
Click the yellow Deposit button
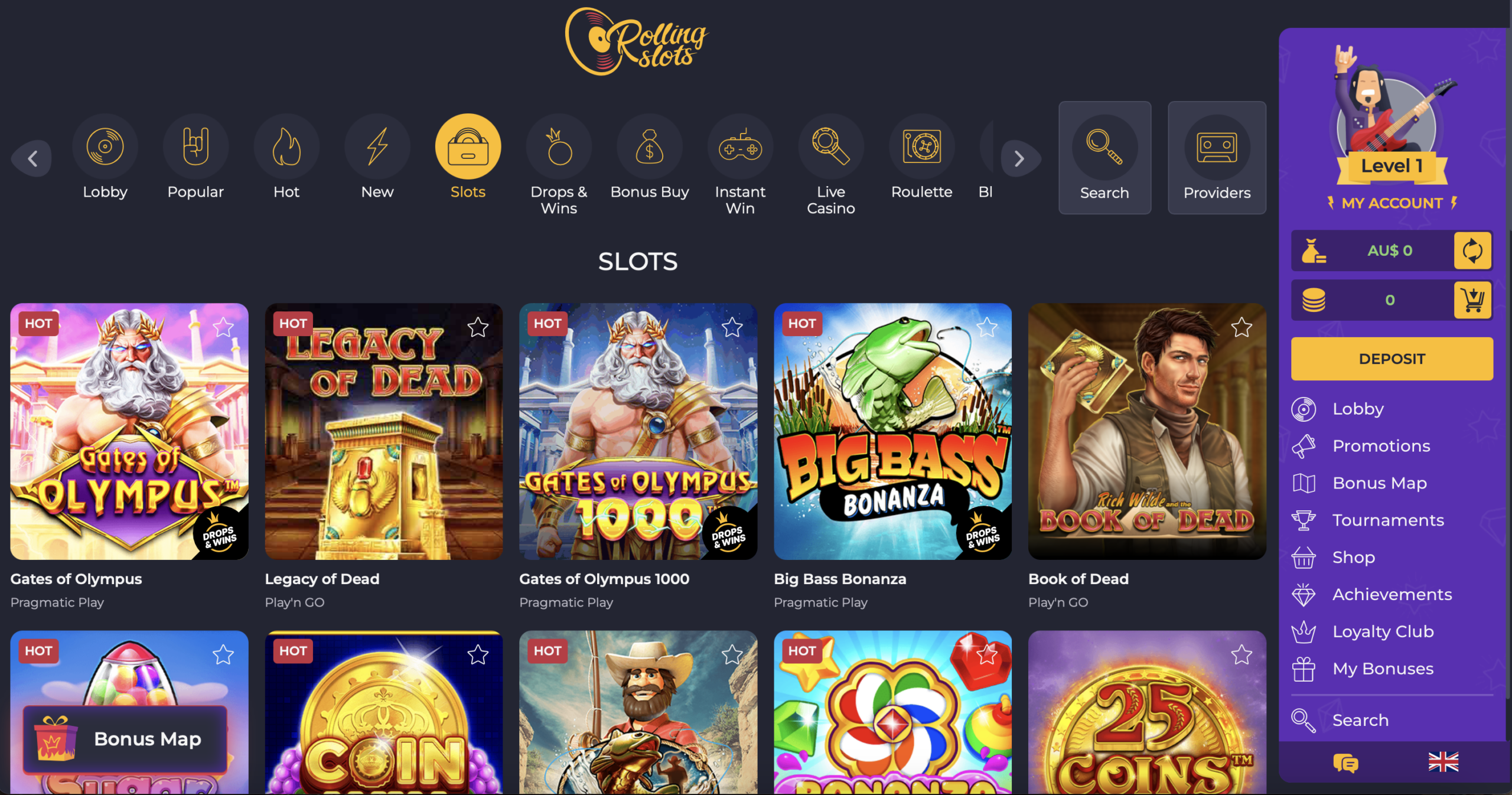coord(1392,359)
